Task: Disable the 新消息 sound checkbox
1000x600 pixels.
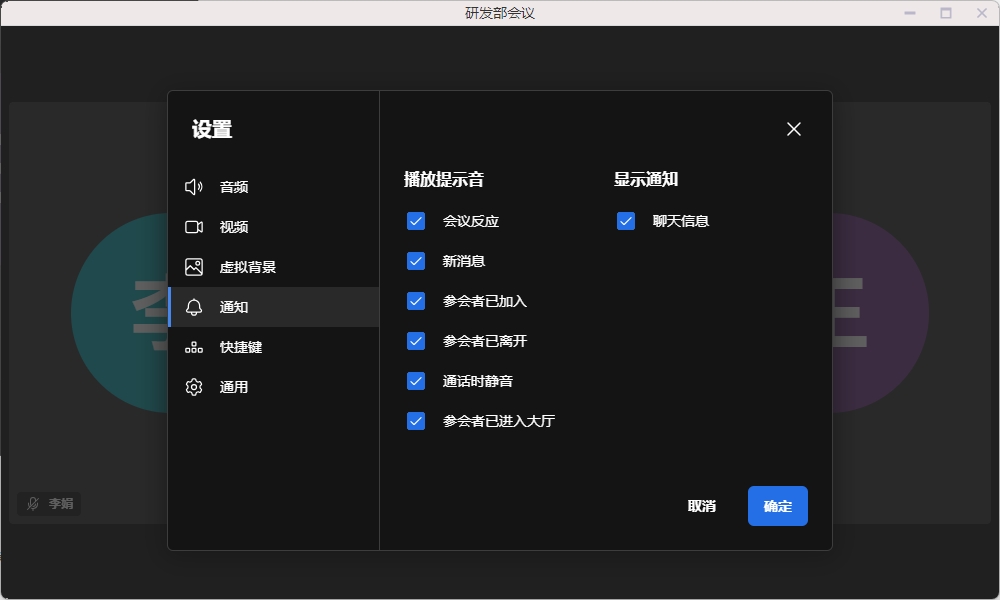Action: coord(416,261)
